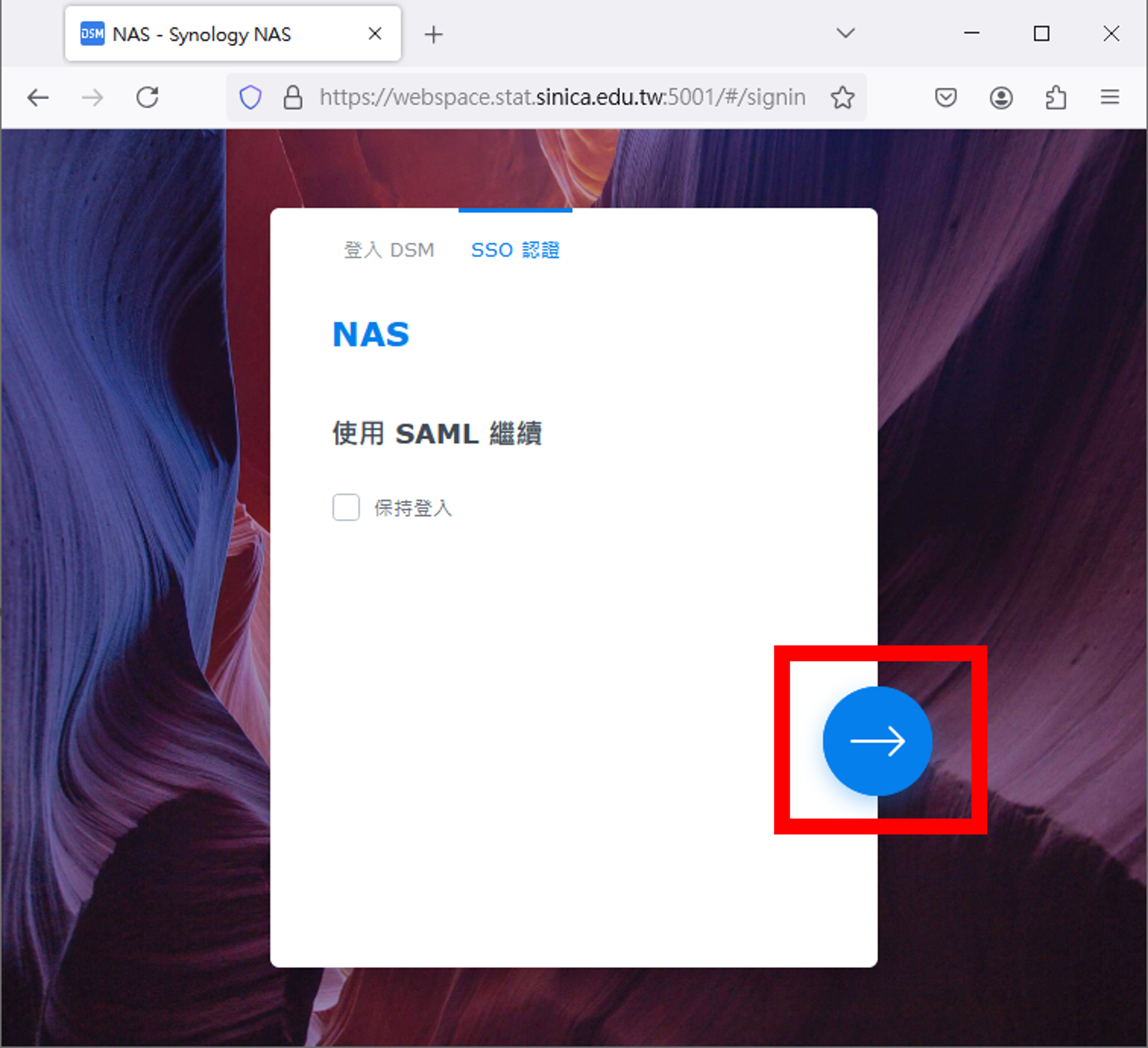Open the Firefox hamburger menu
Image resolution: width=1148 pixels, height=1048 pixels.
coord(1110,97)
